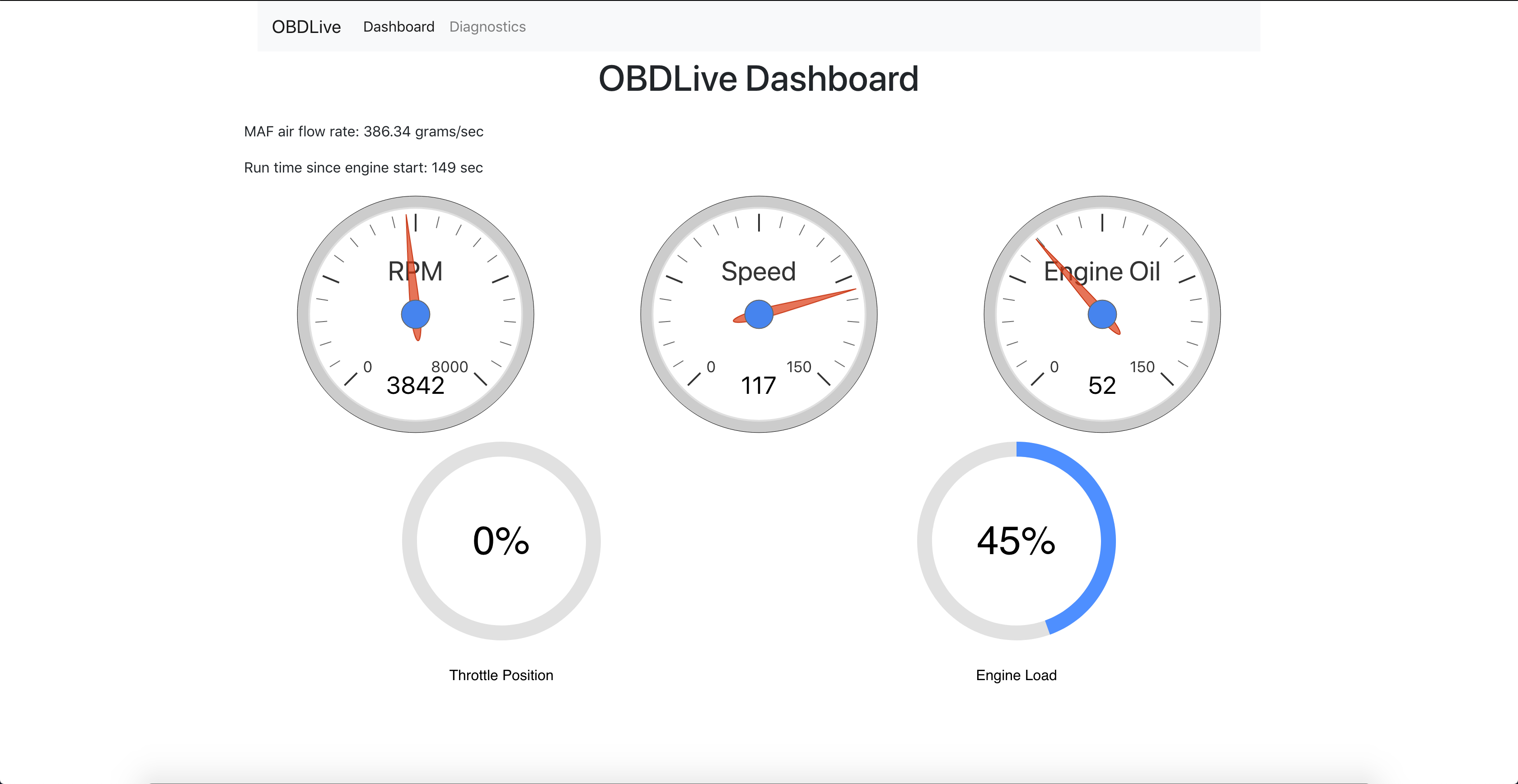Click the OBDLive brand link
The width and height of the screenshot is (1518, 784).
(x=306, y=27)
